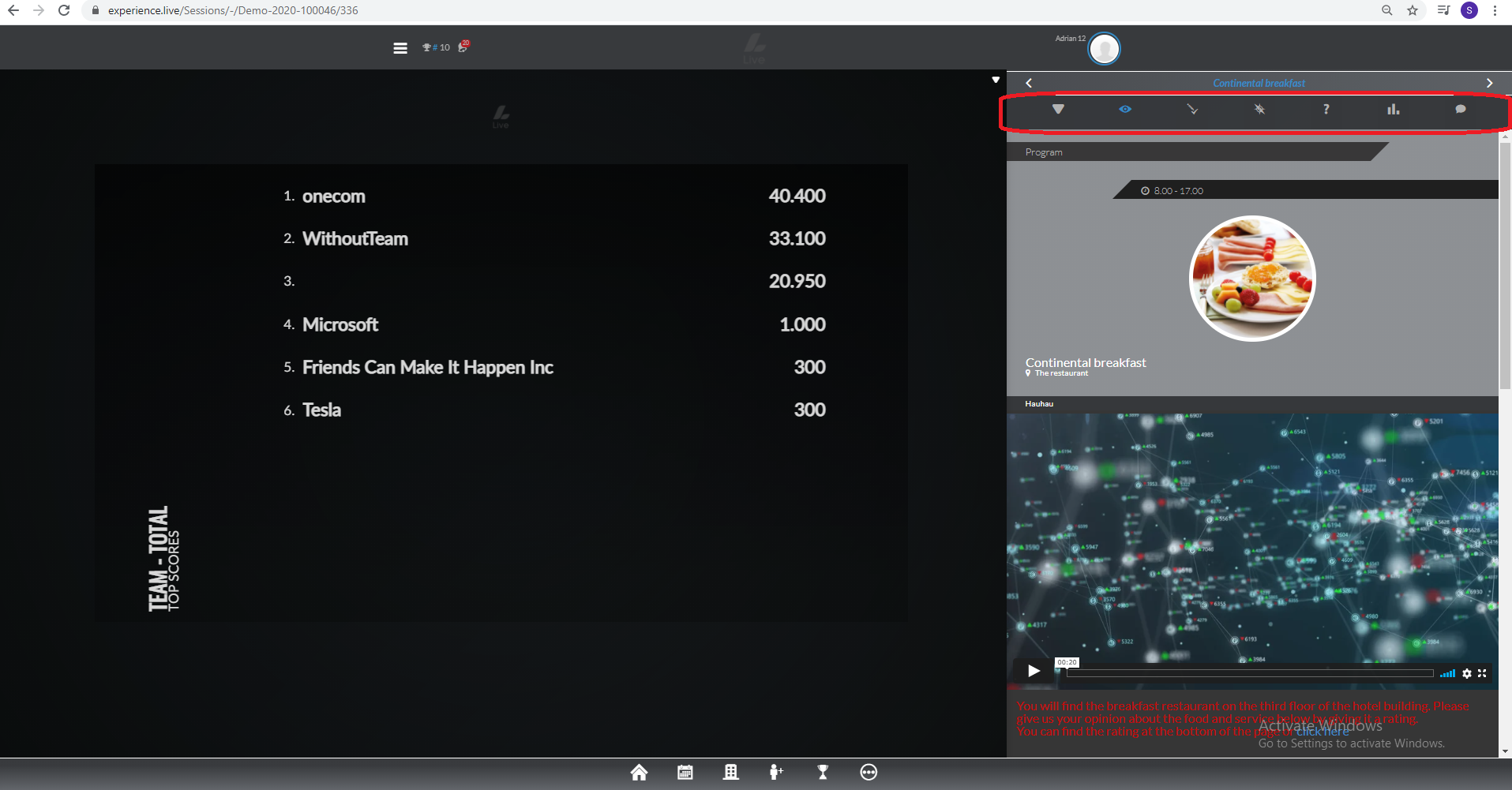The width and height of the screenshot is (1512, 790).
Task: Bookmark this page with star icon
Action: click(1413, 10)
